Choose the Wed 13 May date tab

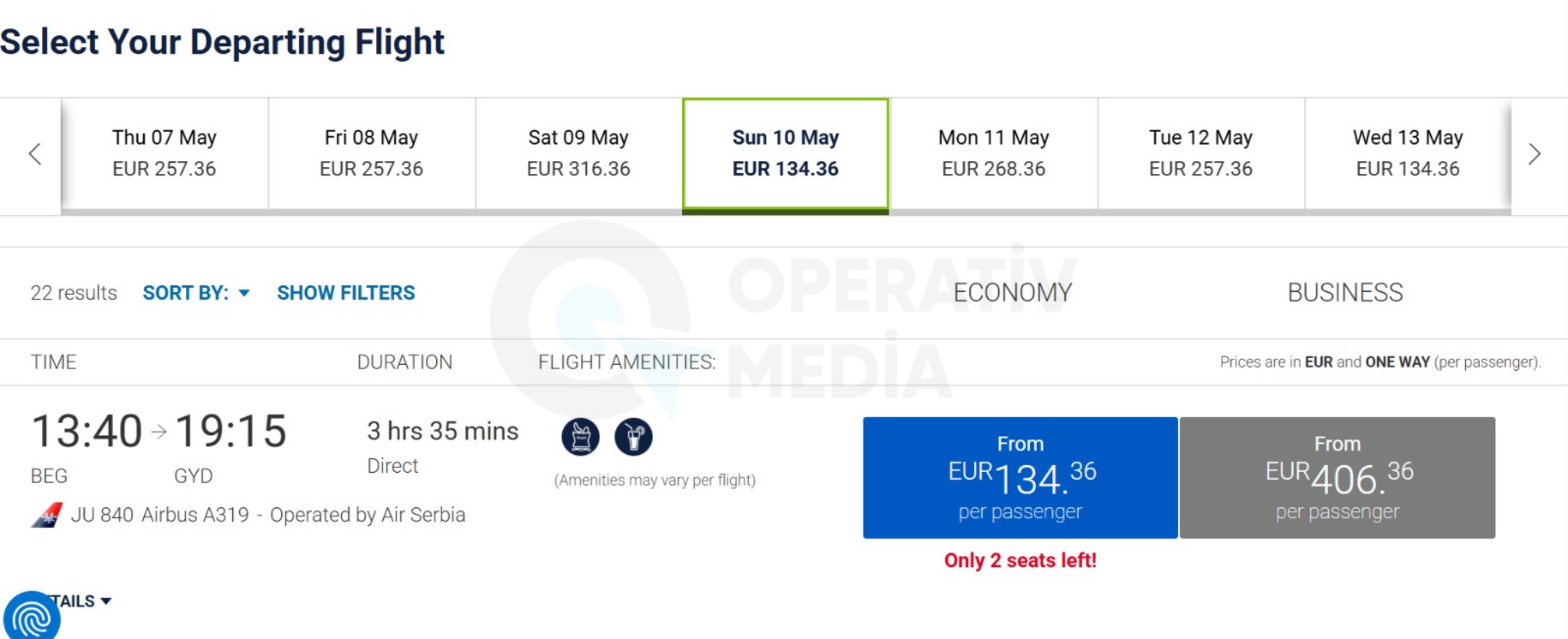pos(1408,153)
